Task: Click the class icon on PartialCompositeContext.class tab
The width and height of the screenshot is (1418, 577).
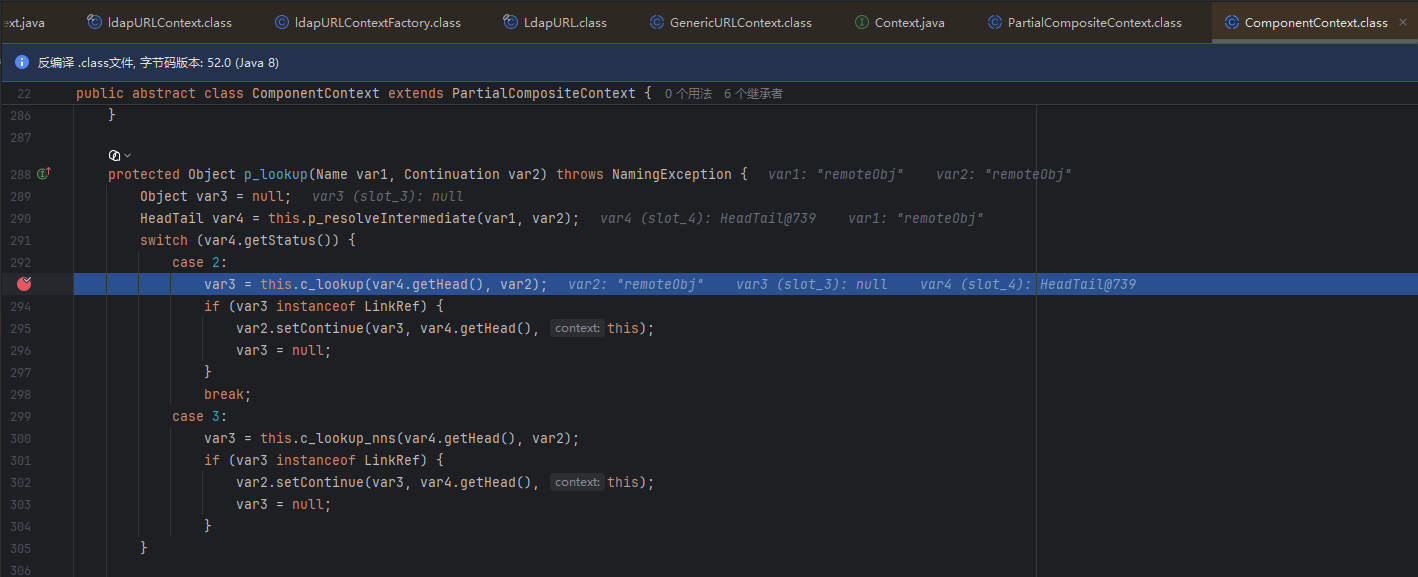Action: click(x=994, y=22)
